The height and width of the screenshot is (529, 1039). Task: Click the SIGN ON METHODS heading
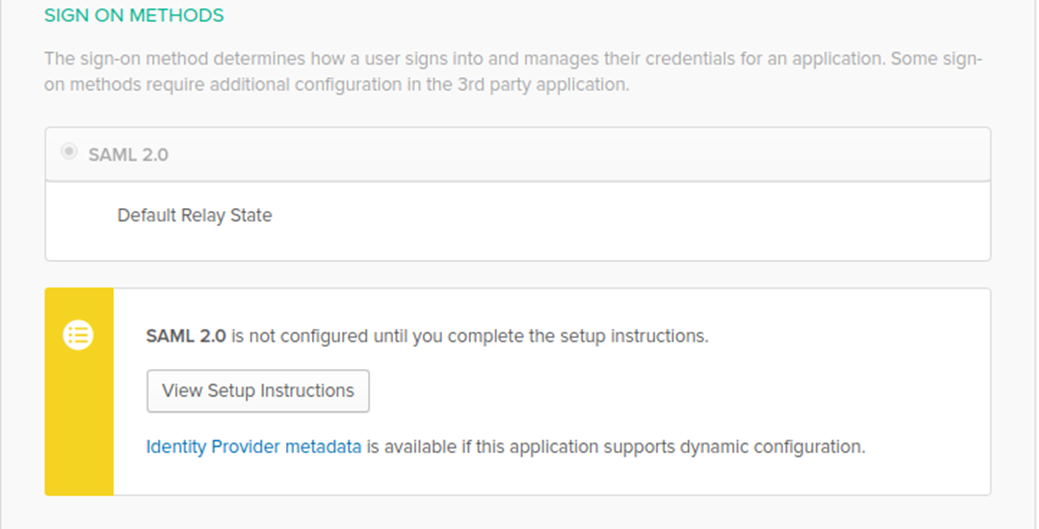[134, 16]
